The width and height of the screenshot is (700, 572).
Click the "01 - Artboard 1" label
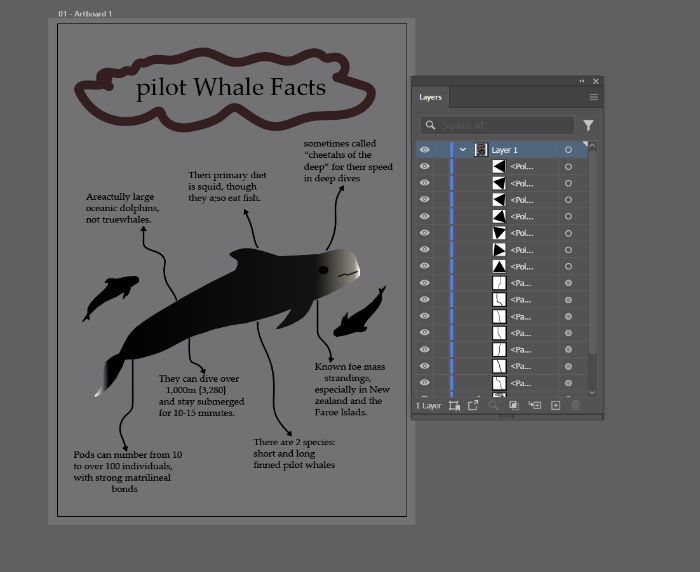click(85, 14)
